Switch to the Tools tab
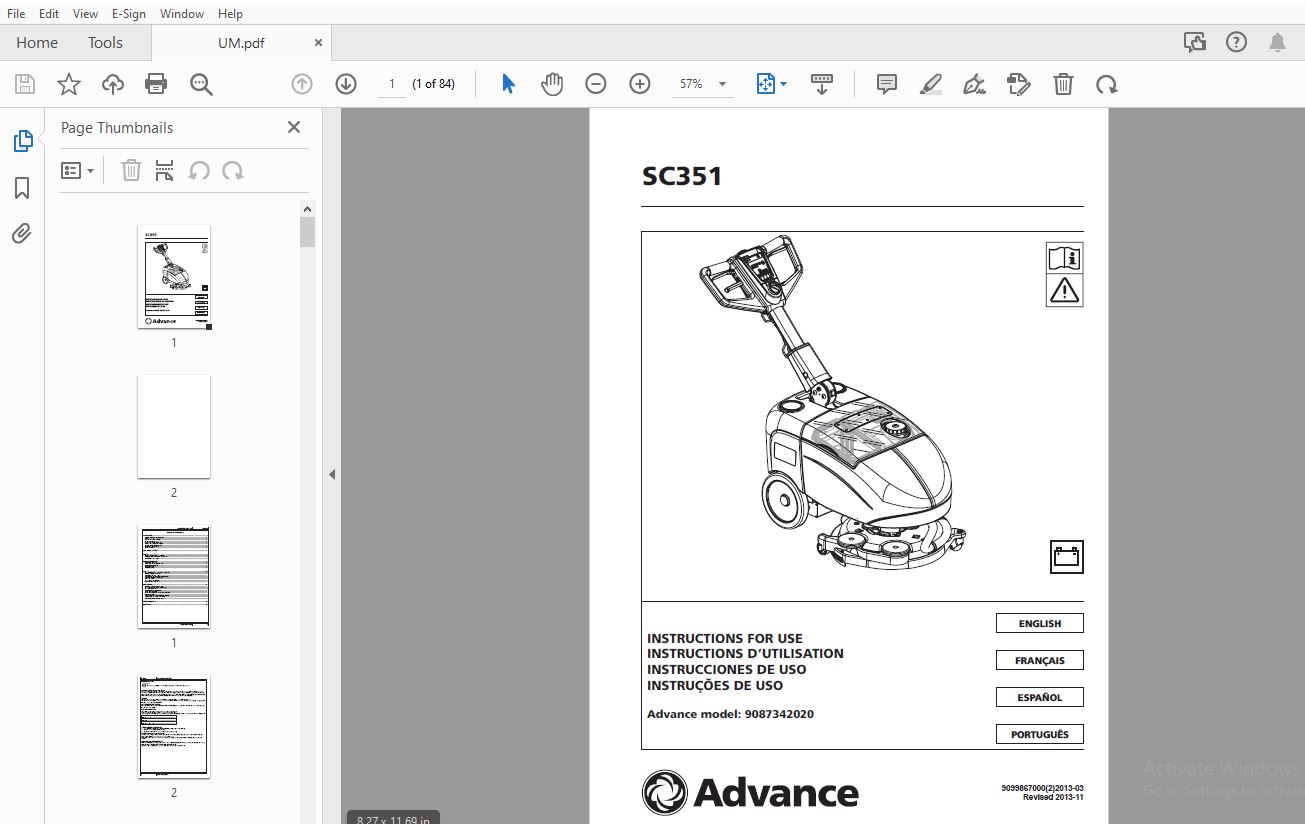This screenshot has height=824, width=1305. pos(105,42)
